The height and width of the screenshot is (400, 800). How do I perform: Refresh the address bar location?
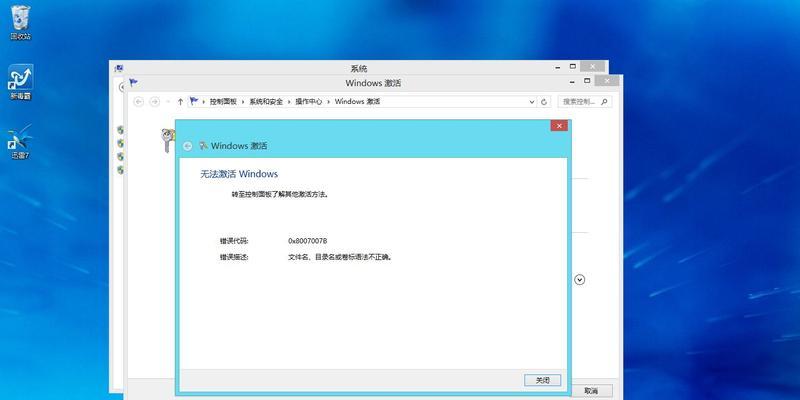pos(544,102)
